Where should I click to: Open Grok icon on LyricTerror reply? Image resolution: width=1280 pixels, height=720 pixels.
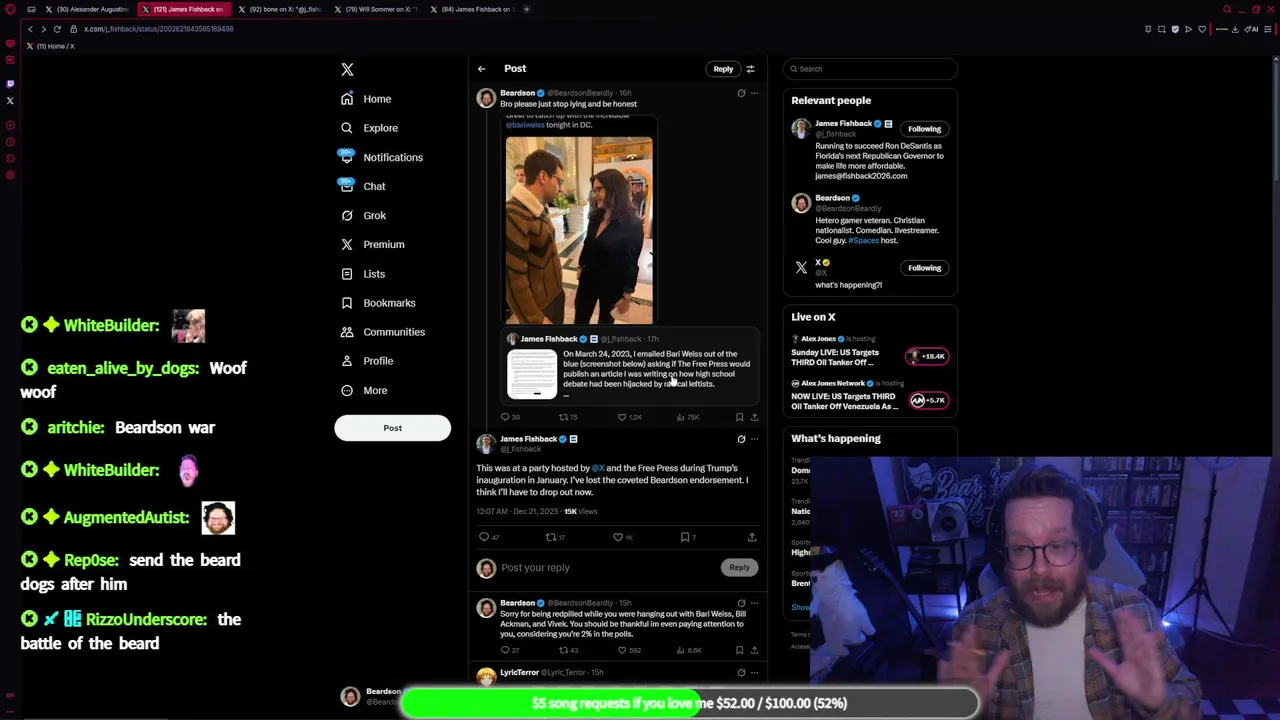point(741,673)
